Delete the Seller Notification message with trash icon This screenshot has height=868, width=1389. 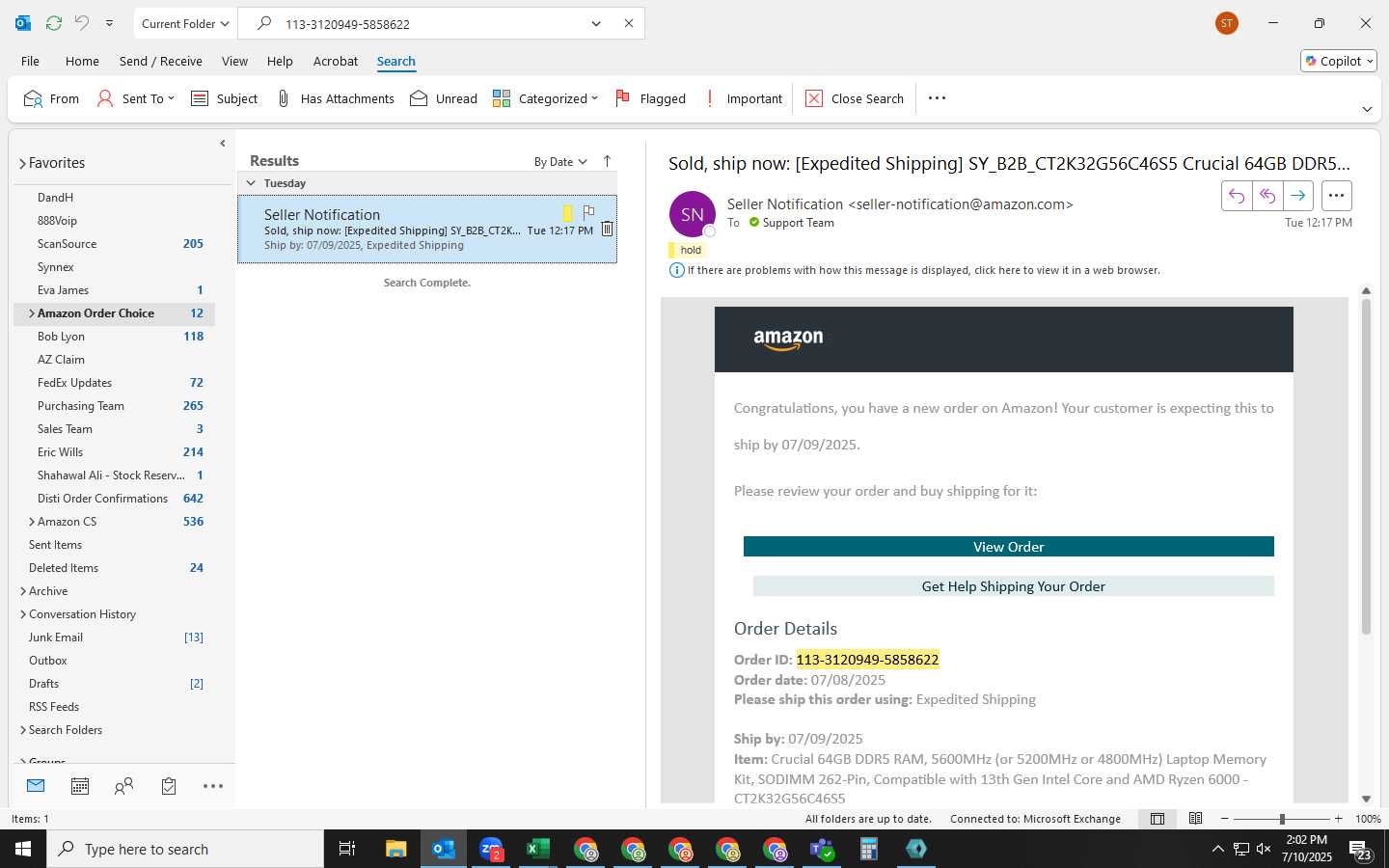click(607, 230)
